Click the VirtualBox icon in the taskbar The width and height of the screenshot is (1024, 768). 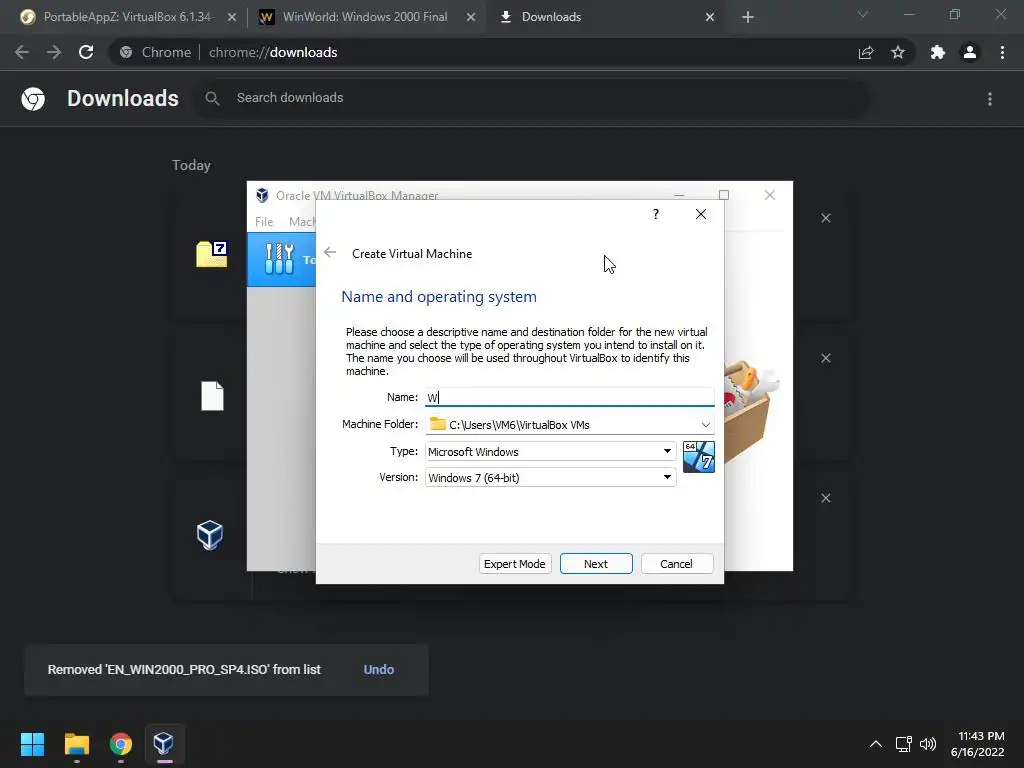coord(164,744)
